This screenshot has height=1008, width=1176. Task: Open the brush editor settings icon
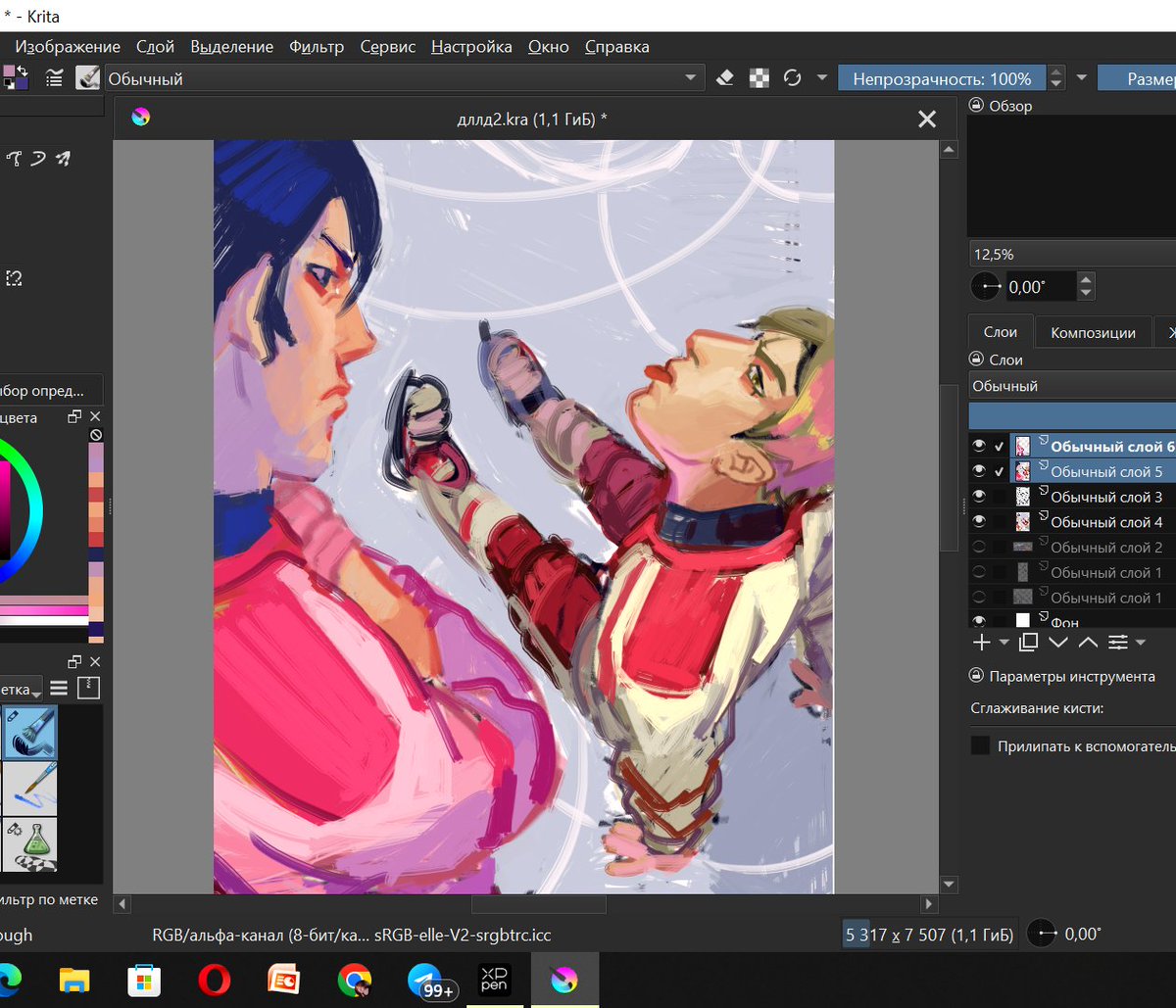[x=55, y=78]
